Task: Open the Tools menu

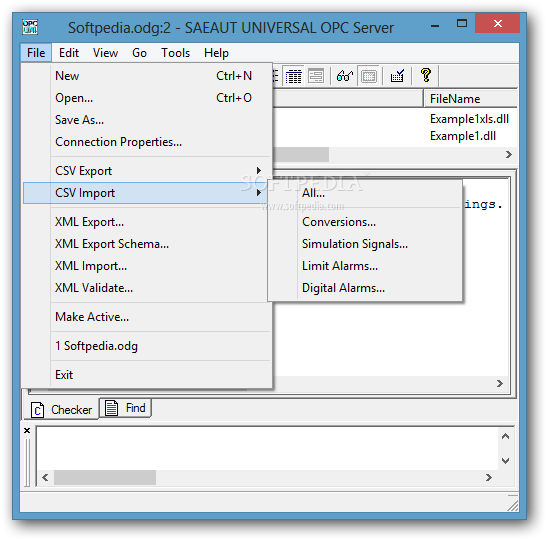Action: (x=175, y=53)
